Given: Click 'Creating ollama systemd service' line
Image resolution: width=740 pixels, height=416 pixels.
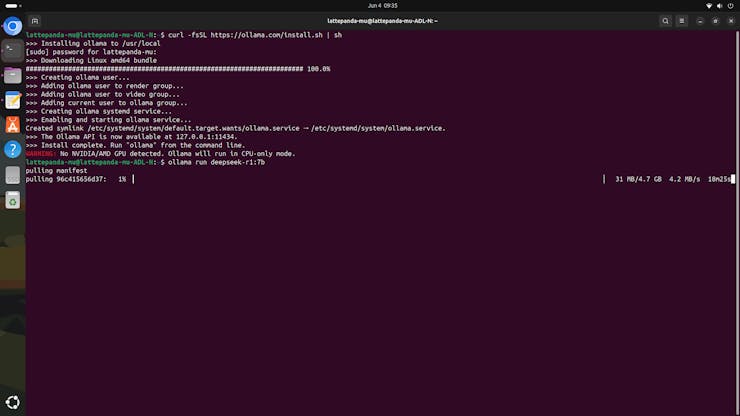Looking at the screenshot, I should coord(99,111).
